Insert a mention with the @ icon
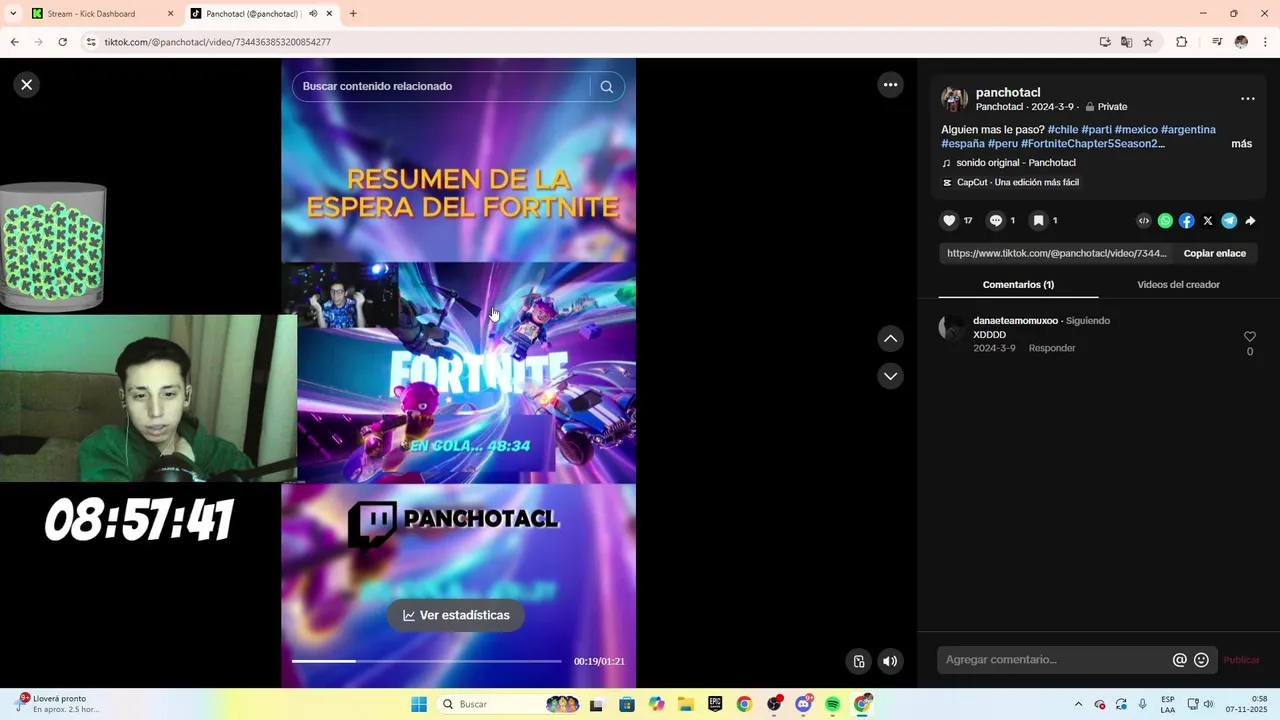Viewport: 1280px width, 720px height. [x=1180, y=660]
